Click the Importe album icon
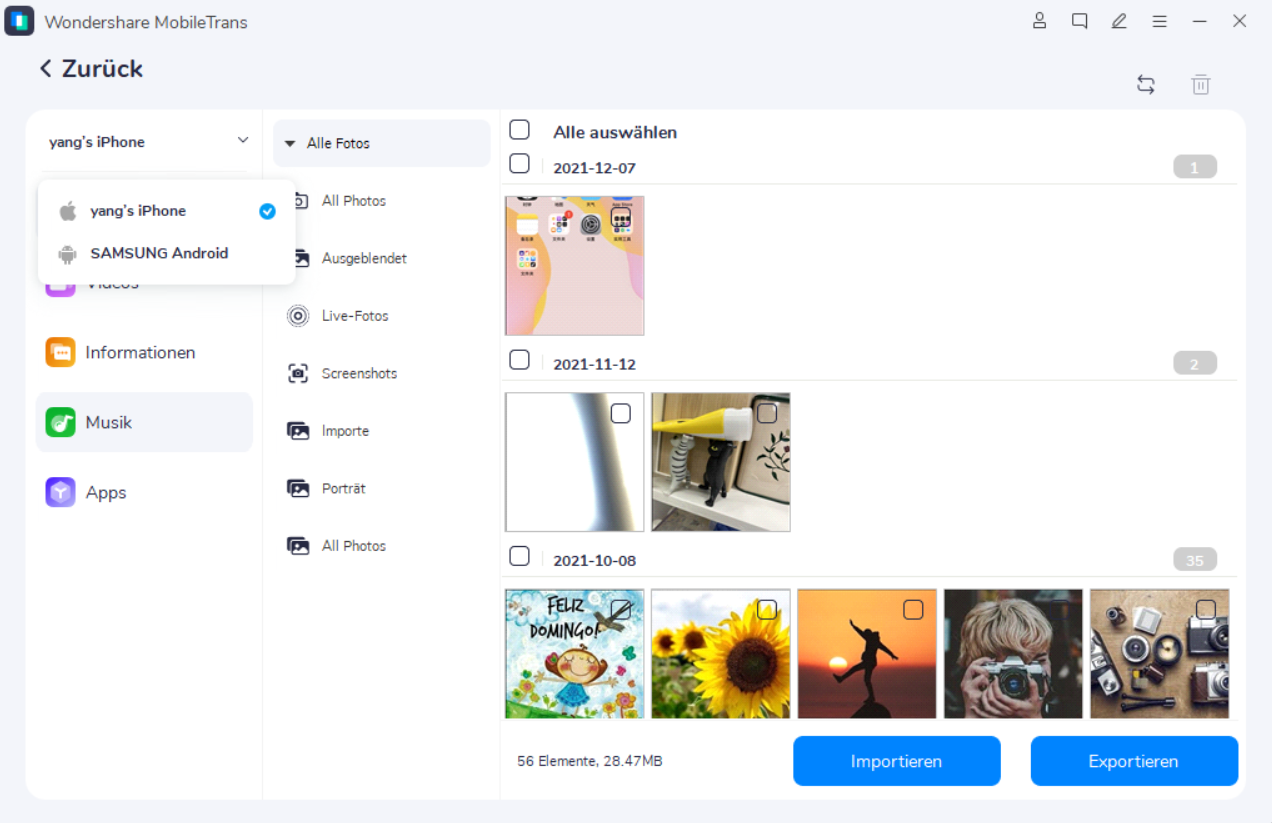The image size is (1272, 823). tap(298, 431)
